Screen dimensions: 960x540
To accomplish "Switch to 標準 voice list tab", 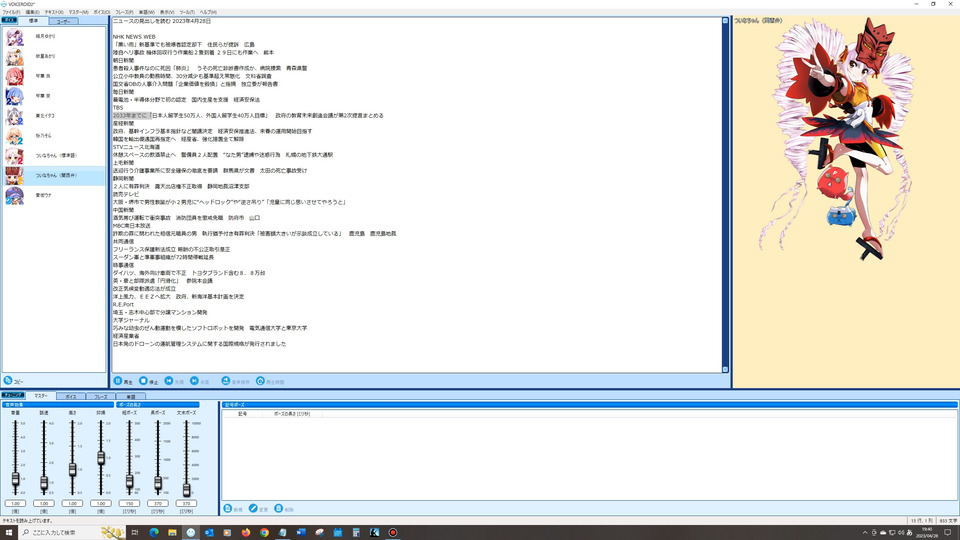I will click(x=33, y=21).
